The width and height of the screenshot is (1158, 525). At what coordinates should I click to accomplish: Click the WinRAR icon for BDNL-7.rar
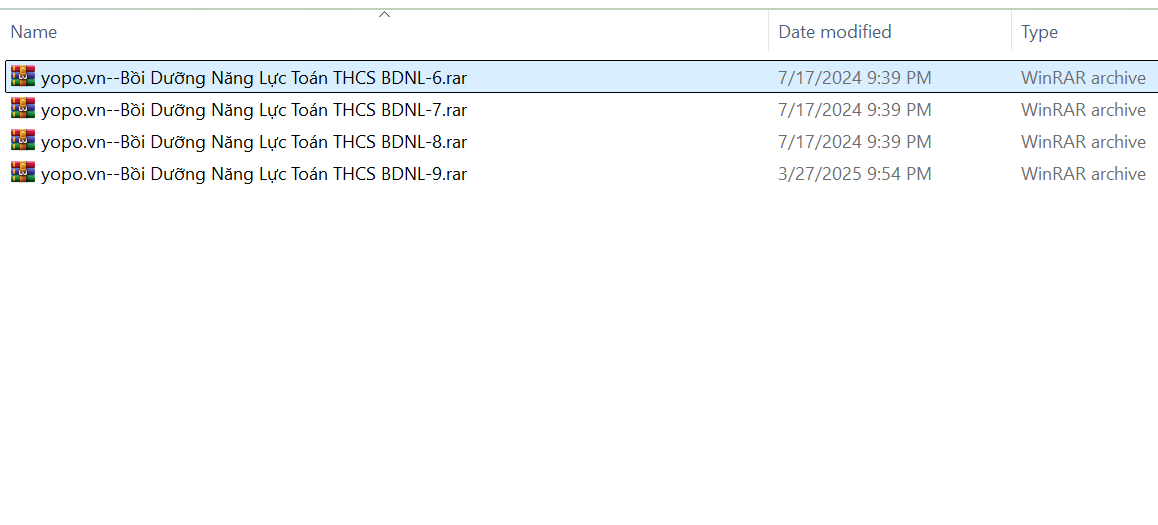(x=23, y=109)
